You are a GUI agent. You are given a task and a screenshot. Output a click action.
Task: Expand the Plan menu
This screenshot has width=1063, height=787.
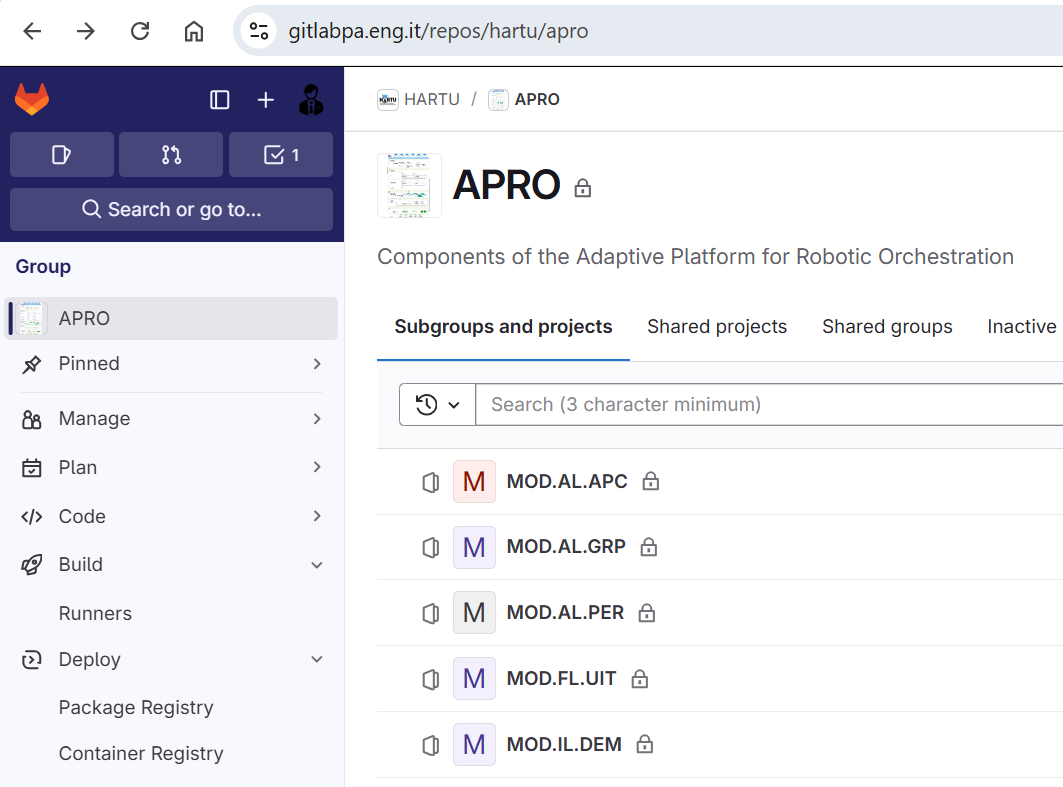click(x=171, y=468)
